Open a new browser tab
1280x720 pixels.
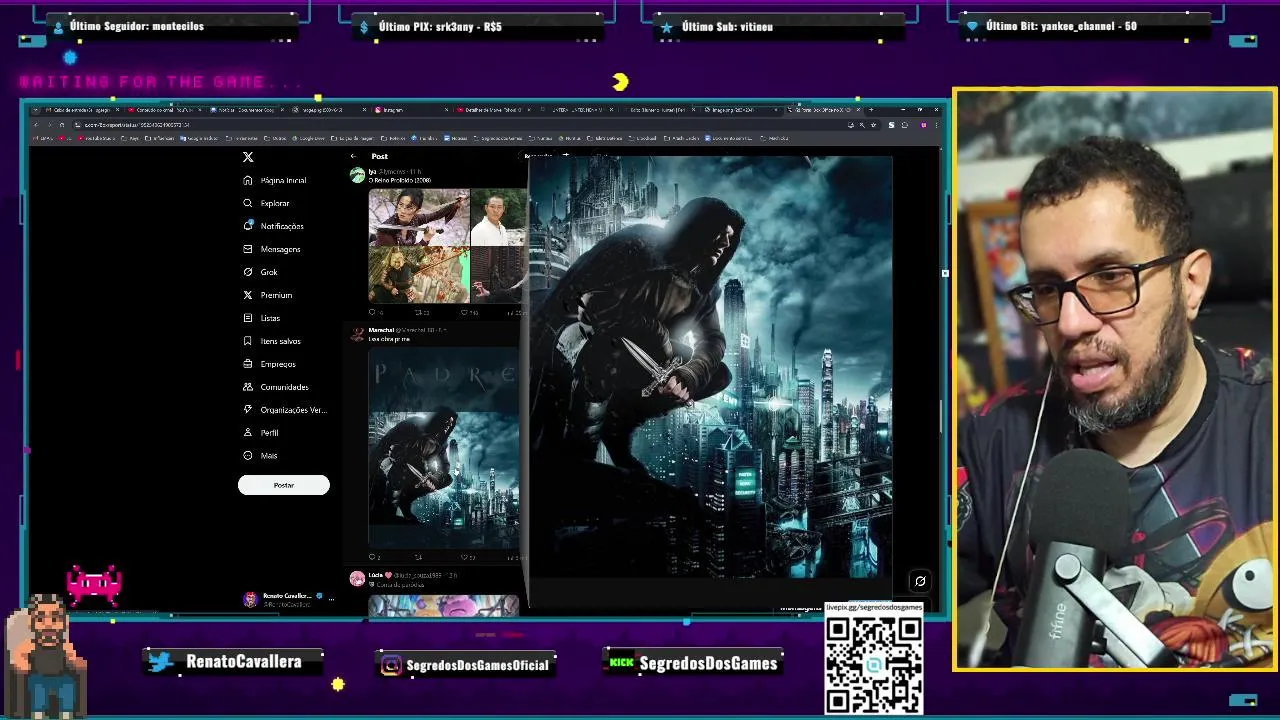871,109
